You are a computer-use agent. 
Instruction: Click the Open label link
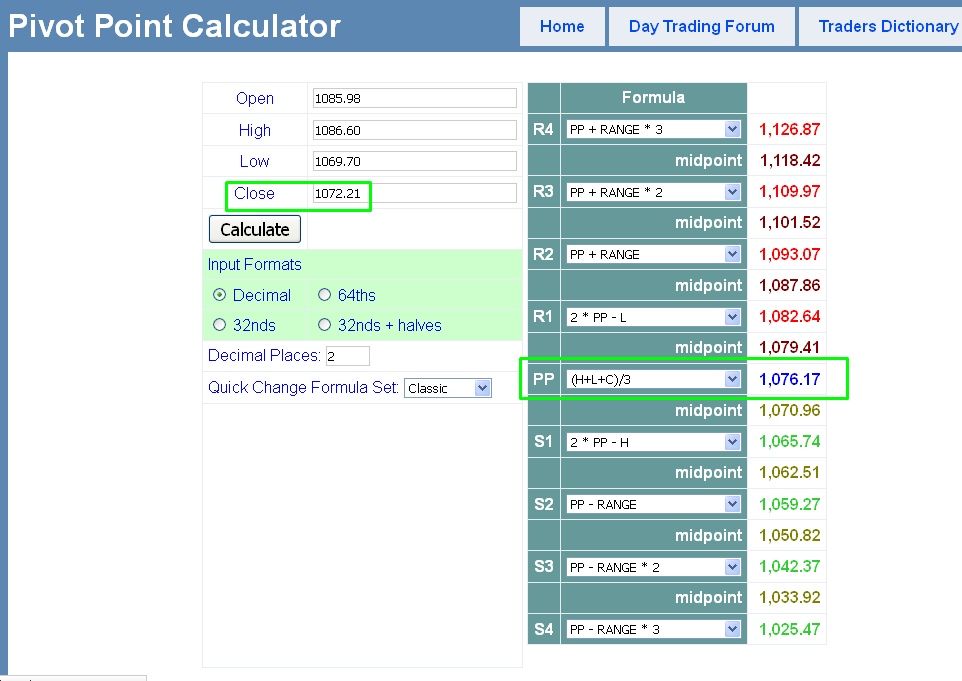[255, 98]
